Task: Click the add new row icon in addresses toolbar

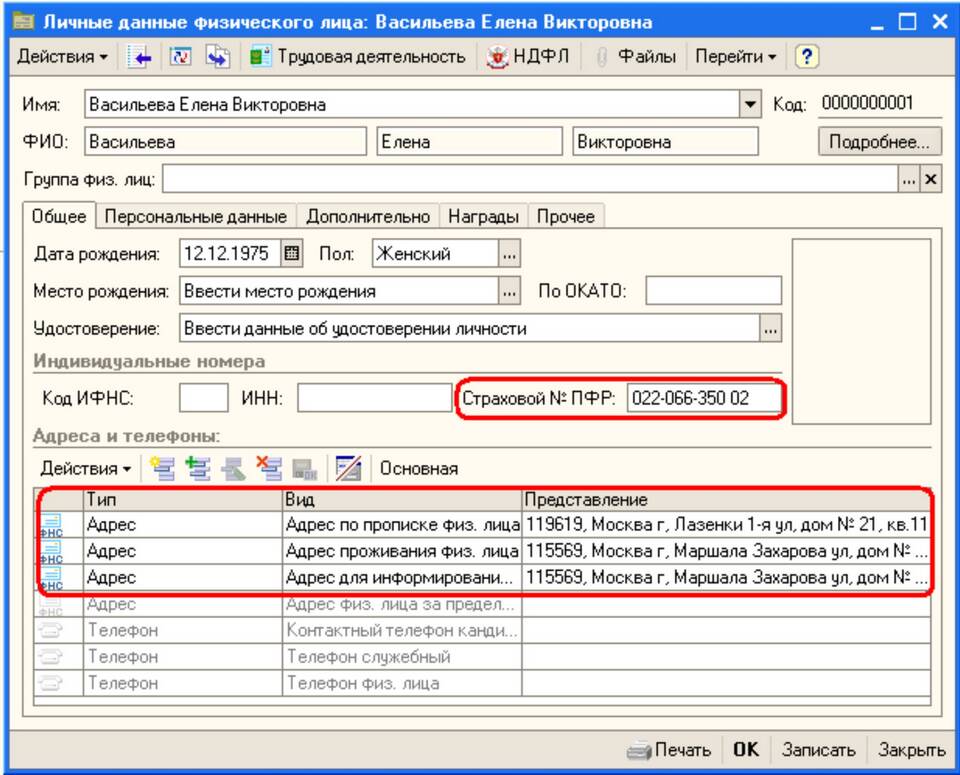Action: click(162, 469)
